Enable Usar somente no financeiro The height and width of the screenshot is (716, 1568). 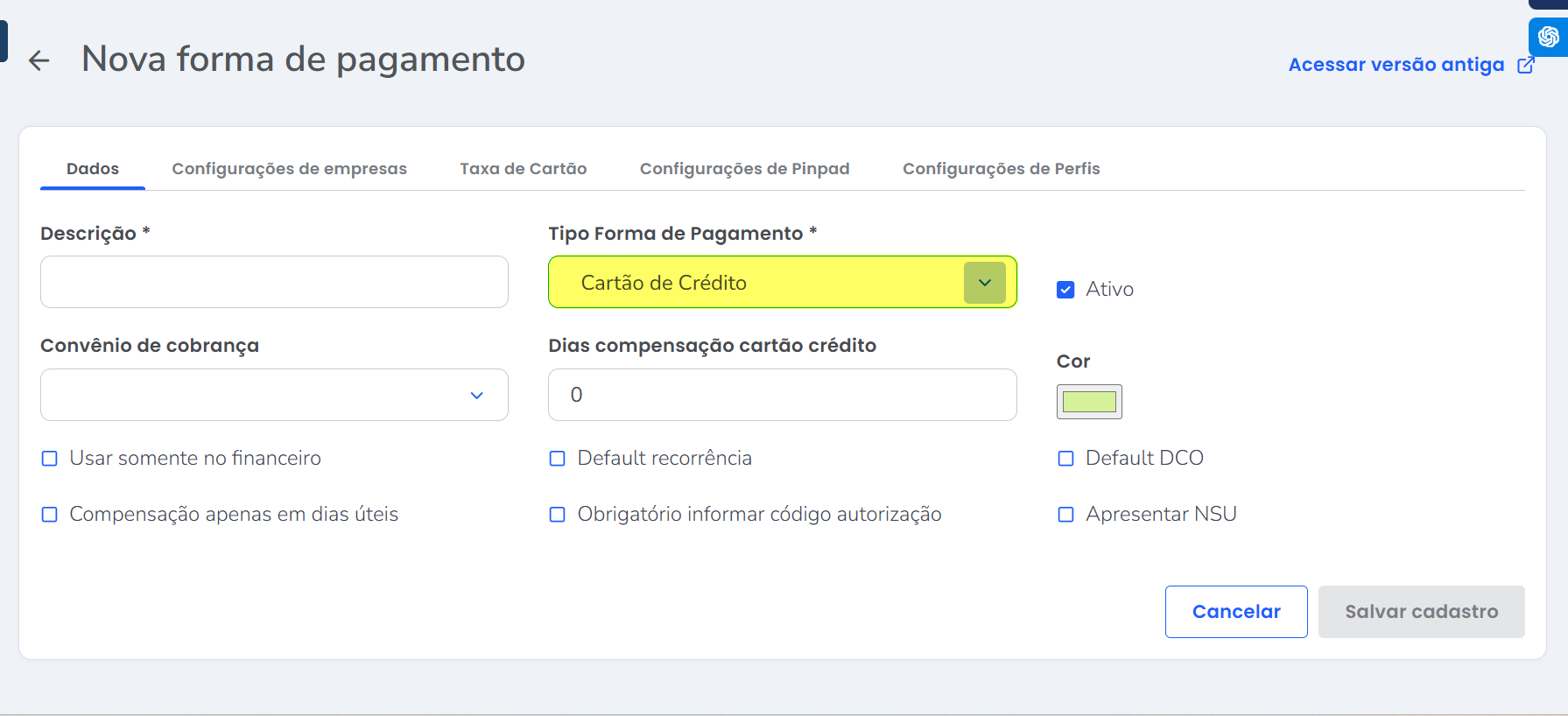[50, 459]
